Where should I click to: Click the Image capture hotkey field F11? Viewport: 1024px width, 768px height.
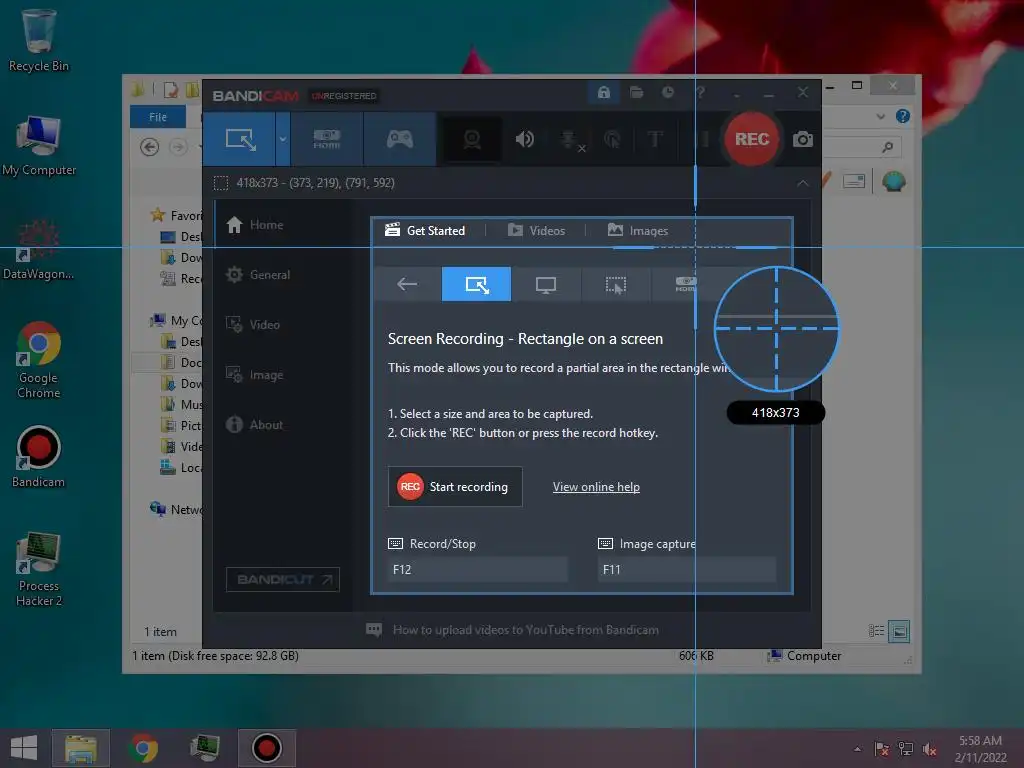click(x=687, y=569)
